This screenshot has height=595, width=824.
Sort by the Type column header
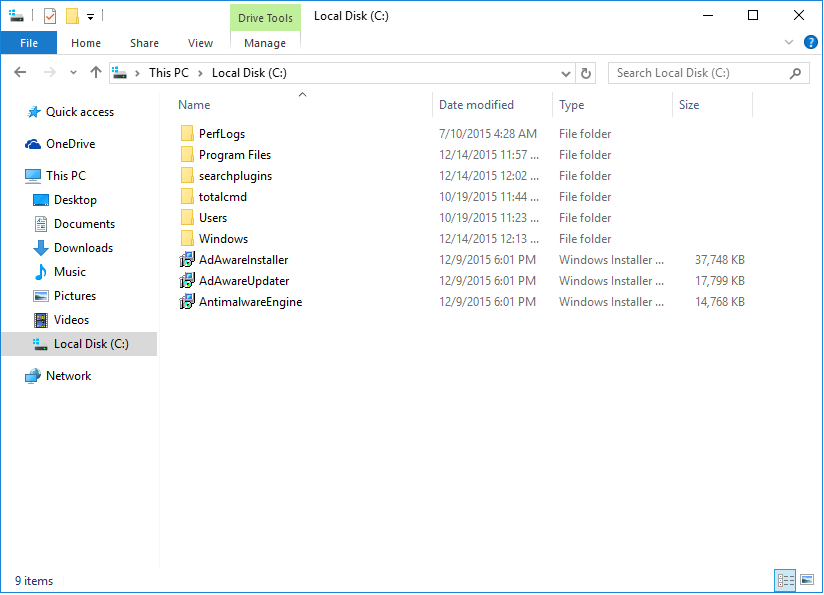tap(612, 105)
